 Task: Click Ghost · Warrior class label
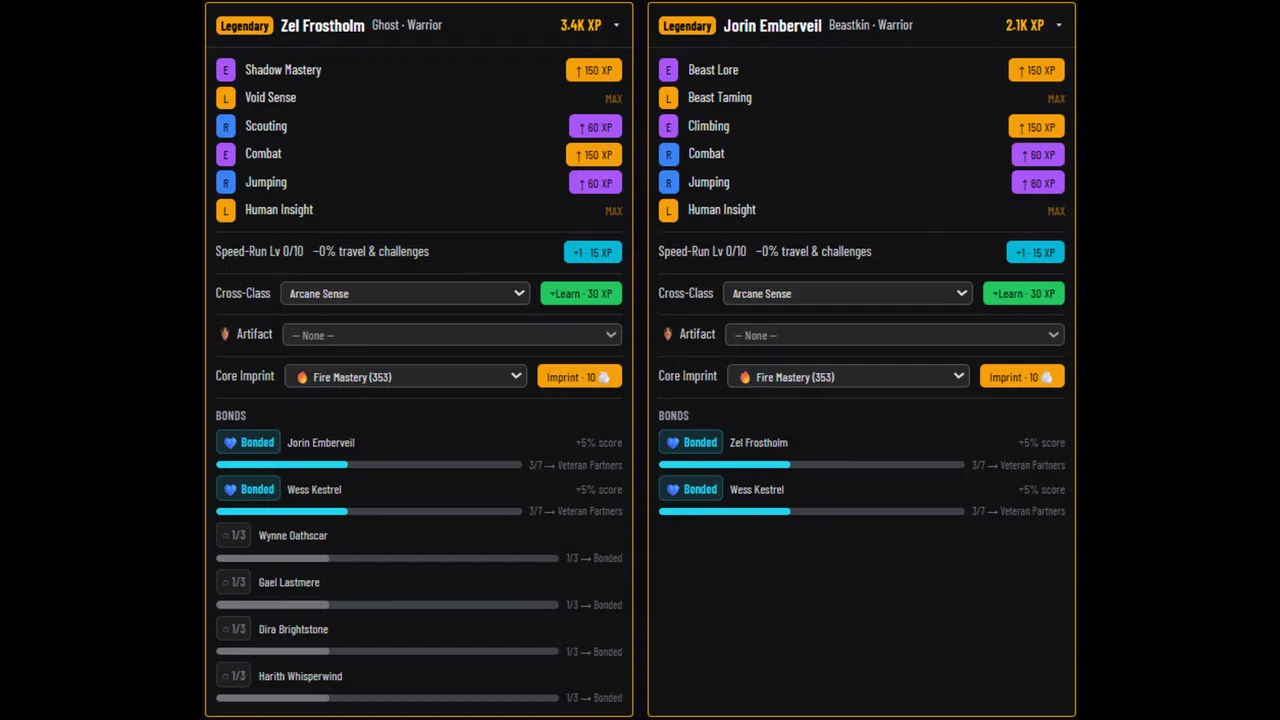tap(406, 25)
